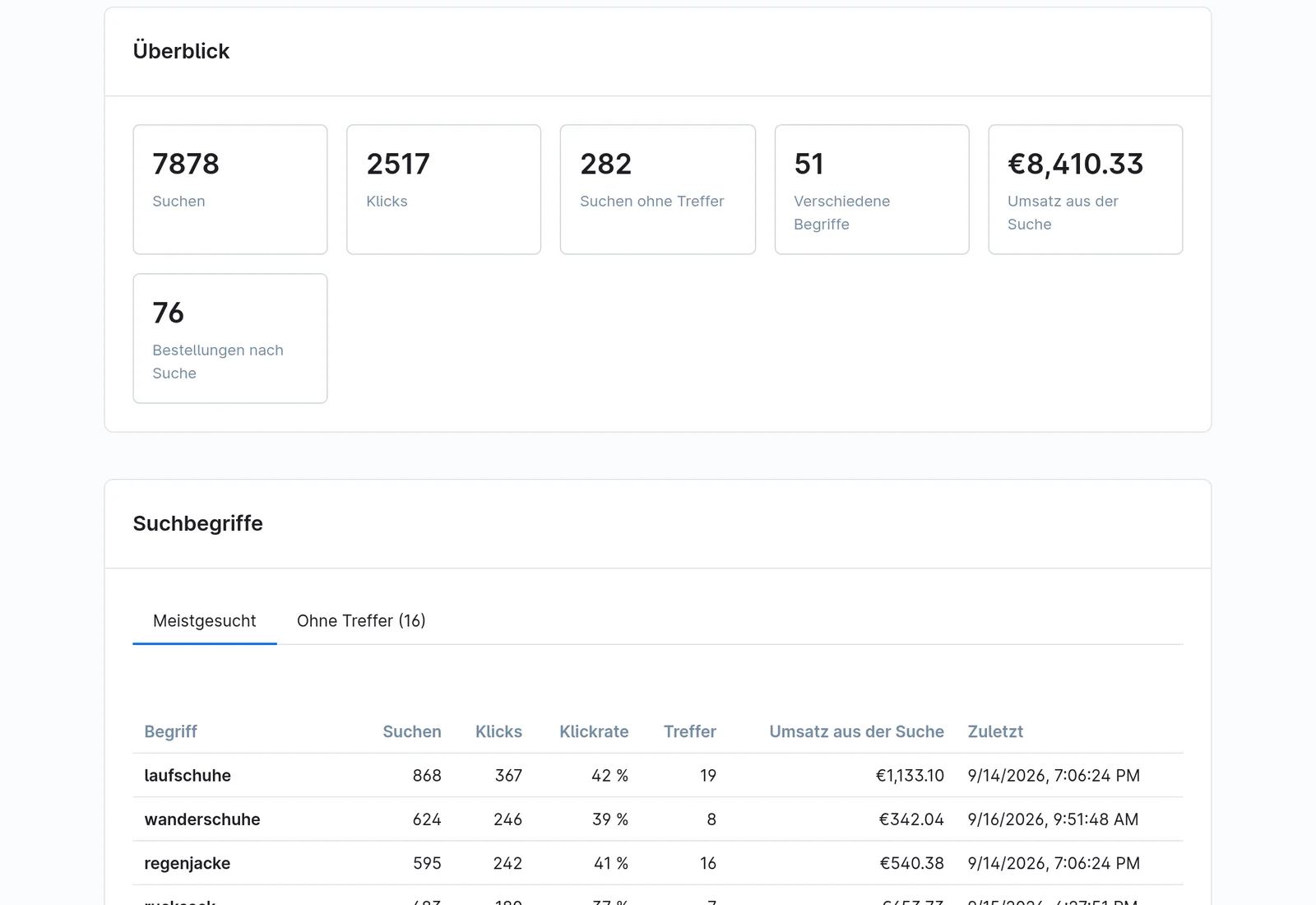The image size is (1316, 905).
Task: Click the Überblick section heading
Action: 181,51
